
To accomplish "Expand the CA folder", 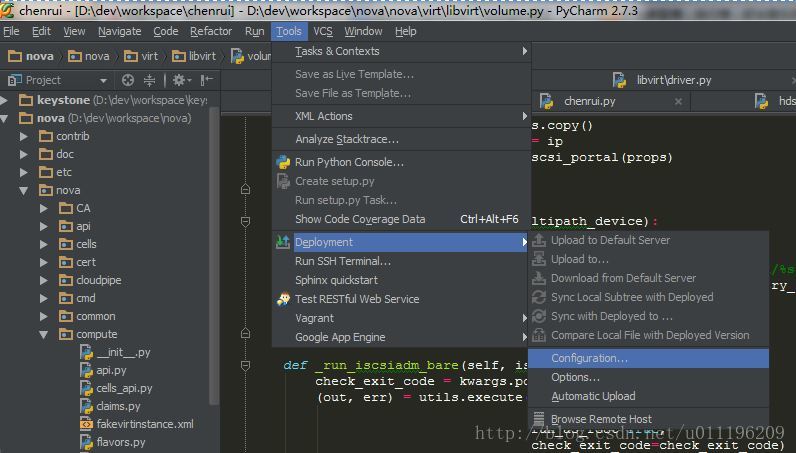I will (x=44, y=208).
